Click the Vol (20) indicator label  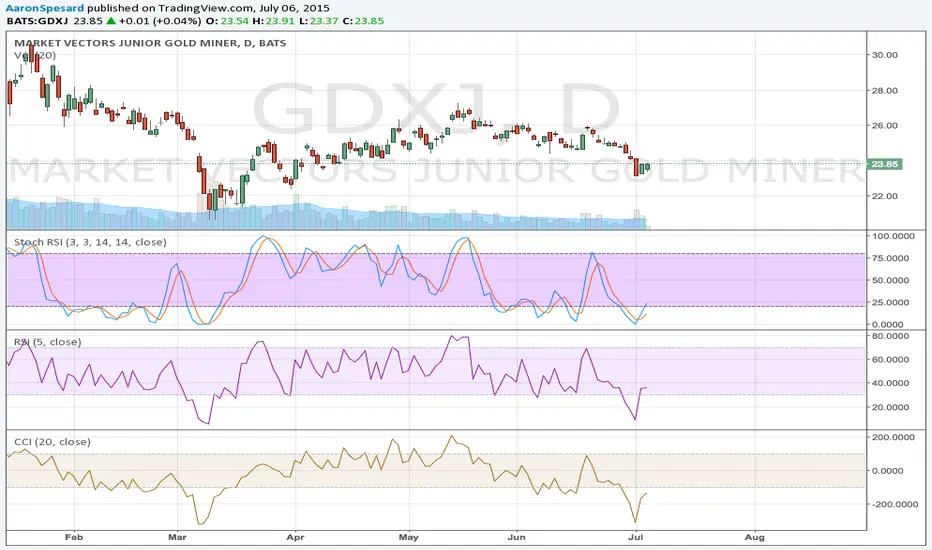[x=35, y=55]
